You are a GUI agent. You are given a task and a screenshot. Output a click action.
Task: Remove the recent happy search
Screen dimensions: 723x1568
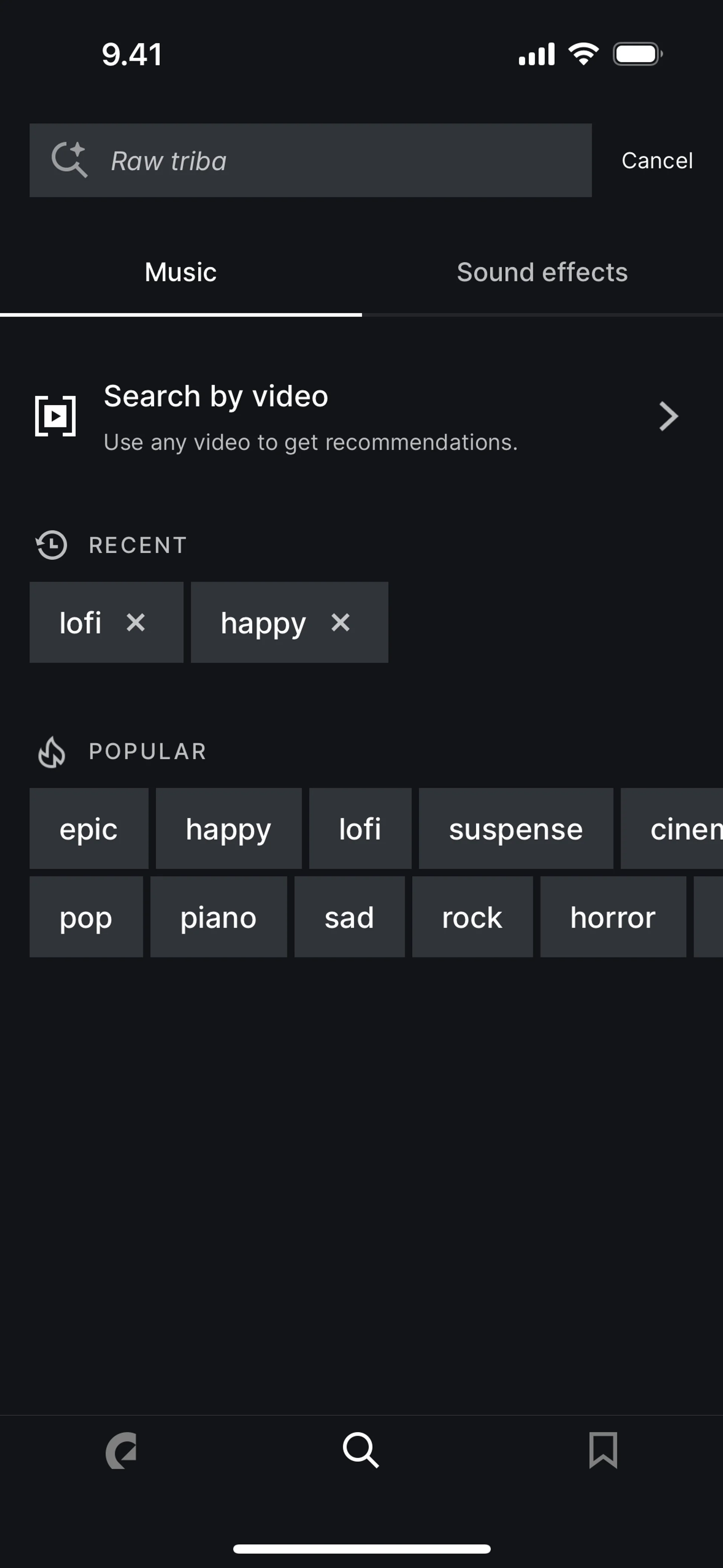[x=340, y=623]
